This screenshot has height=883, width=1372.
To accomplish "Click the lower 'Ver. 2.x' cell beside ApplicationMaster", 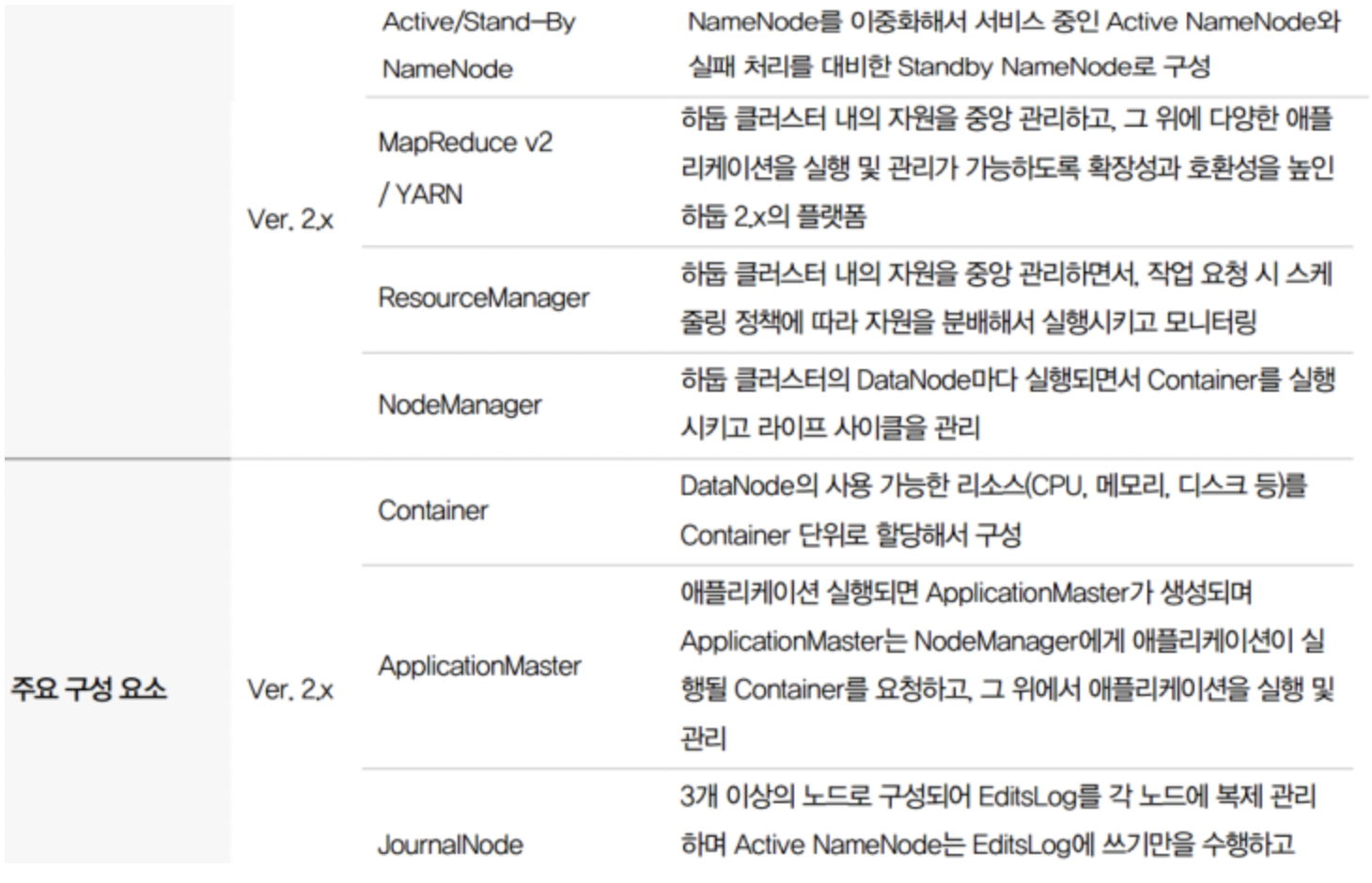I will coord(290,689).
